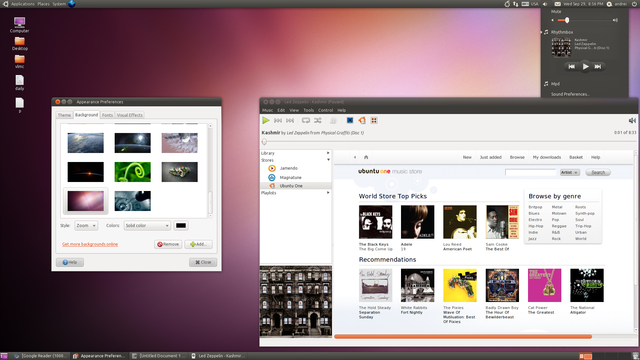Expand the Library section arrow
Viewport: 640px width, 360px height.
328,153
